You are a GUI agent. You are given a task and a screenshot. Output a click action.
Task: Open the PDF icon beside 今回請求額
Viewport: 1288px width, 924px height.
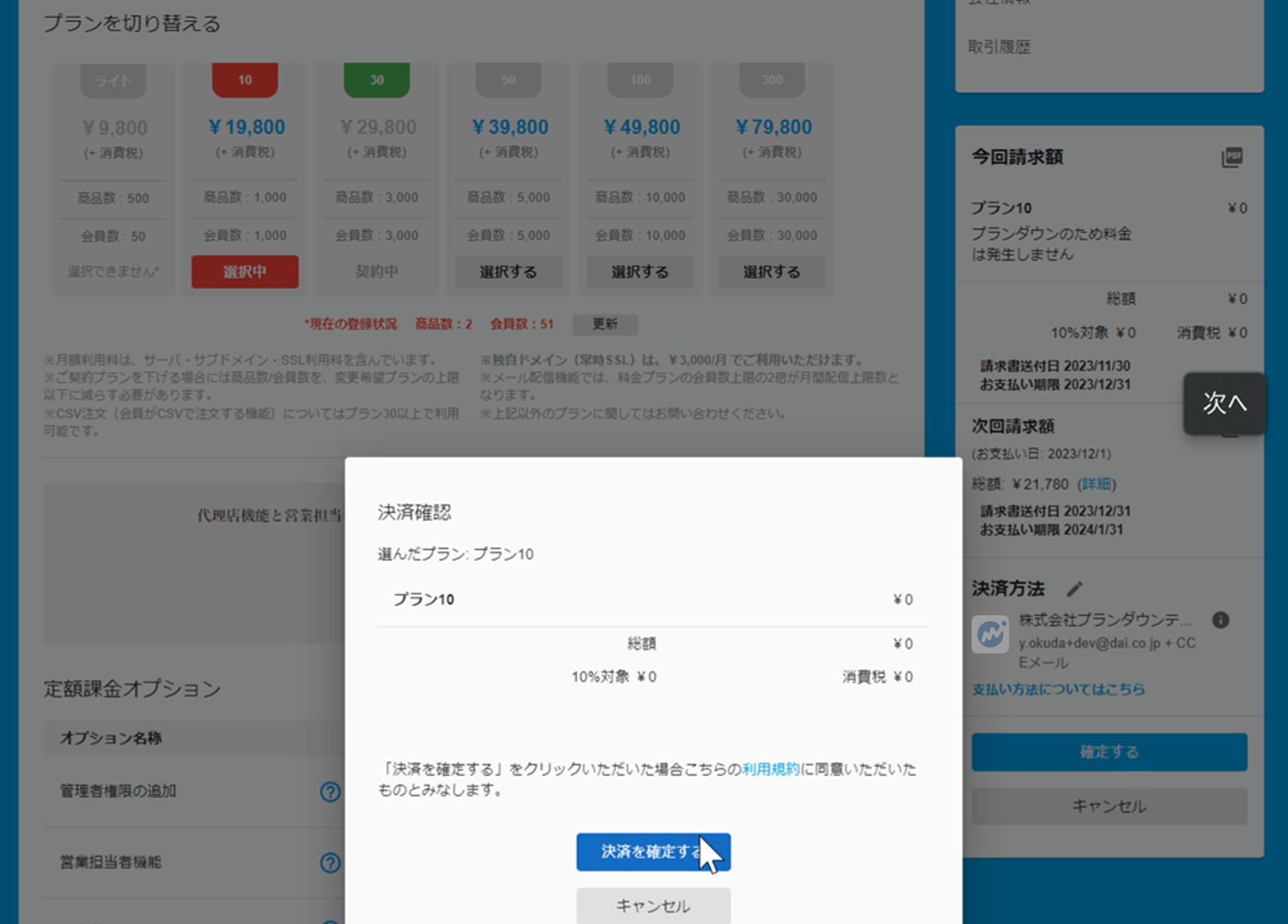coord(1232,157)
